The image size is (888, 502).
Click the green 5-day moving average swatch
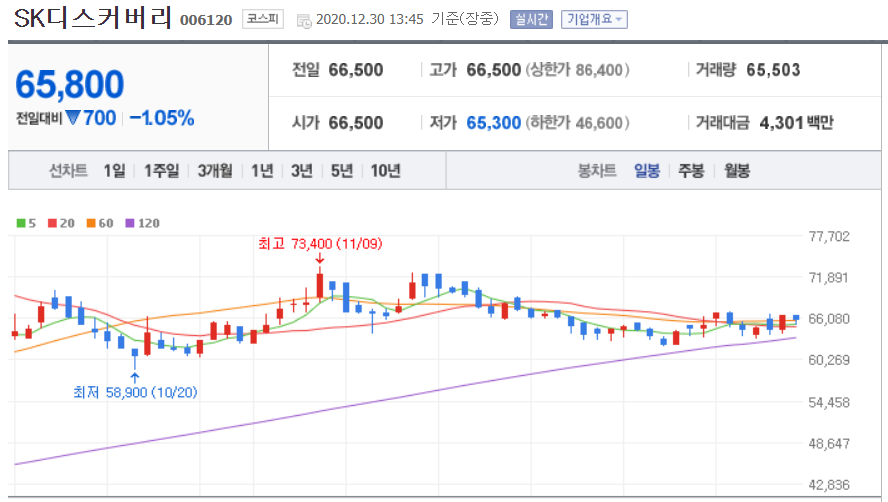21,223
